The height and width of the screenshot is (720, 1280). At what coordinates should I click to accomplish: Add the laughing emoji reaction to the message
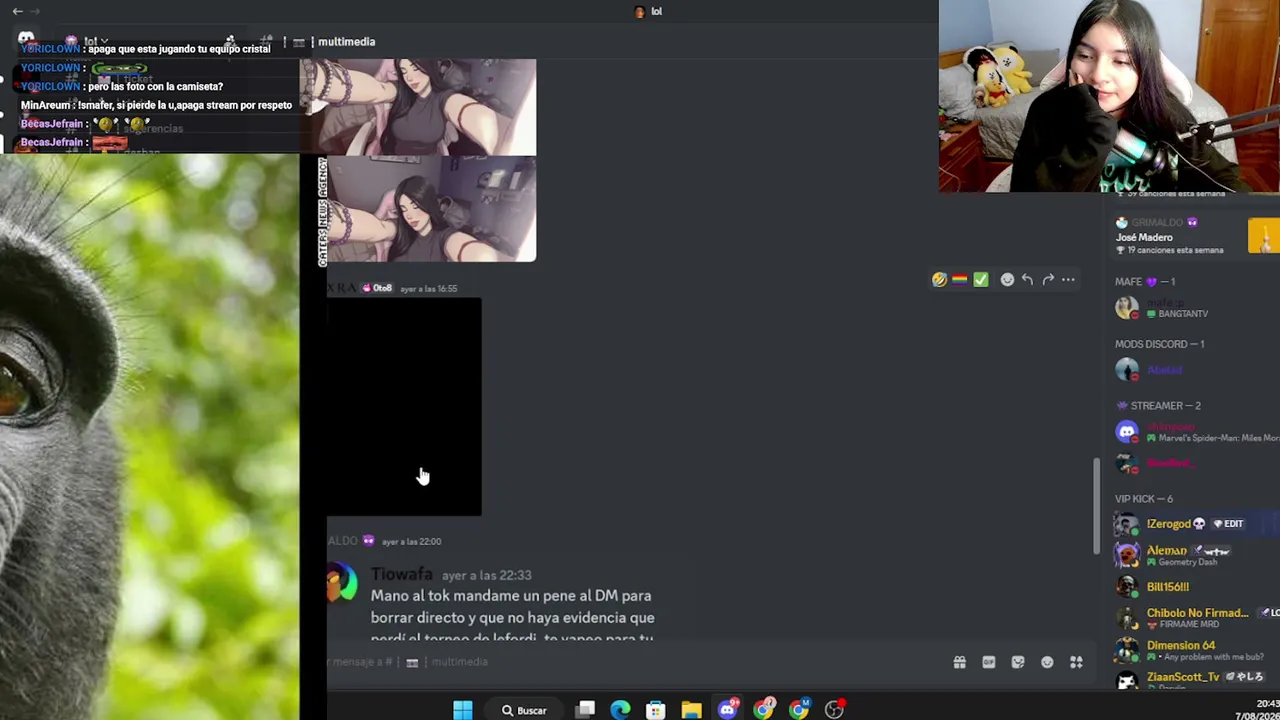click(939, 280)
